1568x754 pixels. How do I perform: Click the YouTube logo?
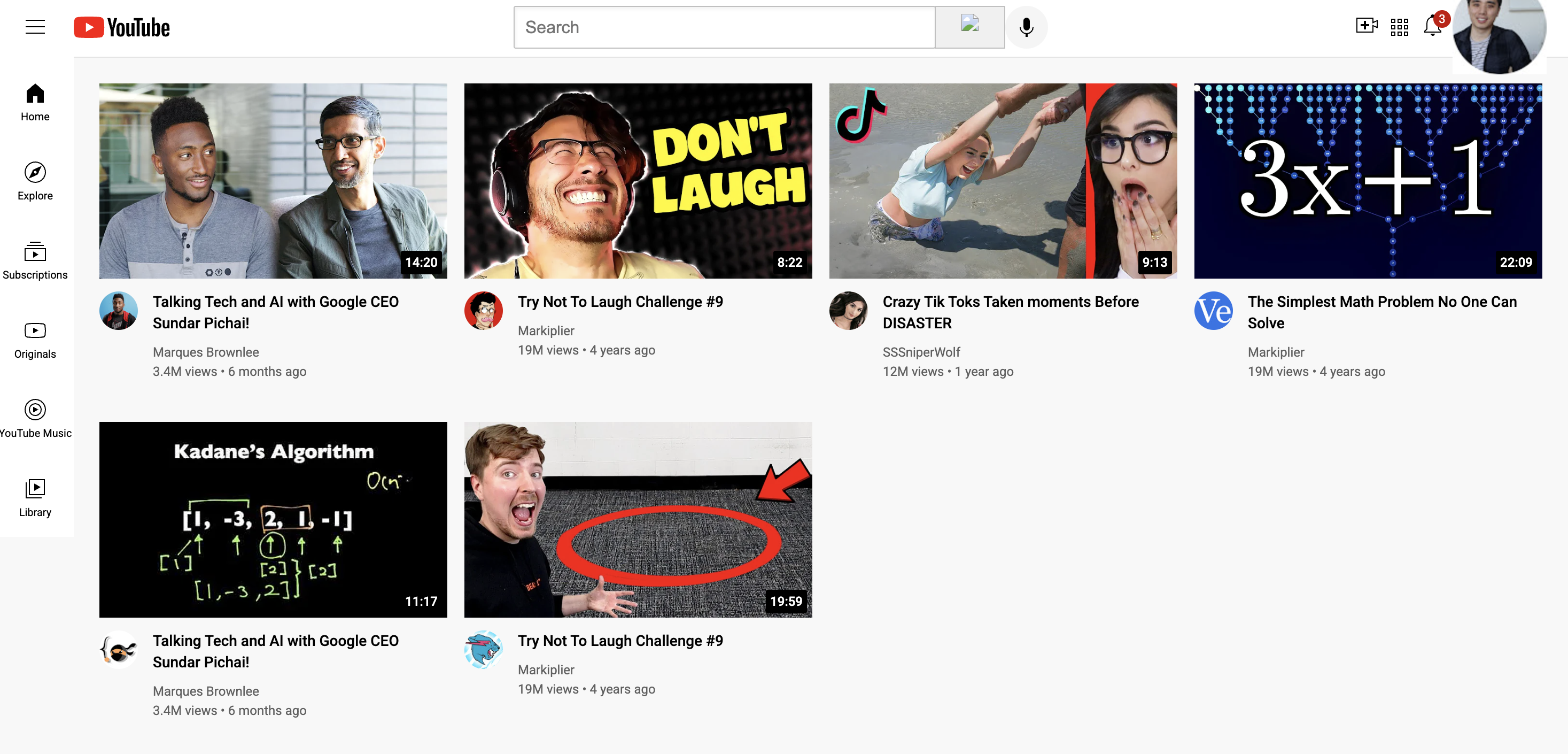122,27
